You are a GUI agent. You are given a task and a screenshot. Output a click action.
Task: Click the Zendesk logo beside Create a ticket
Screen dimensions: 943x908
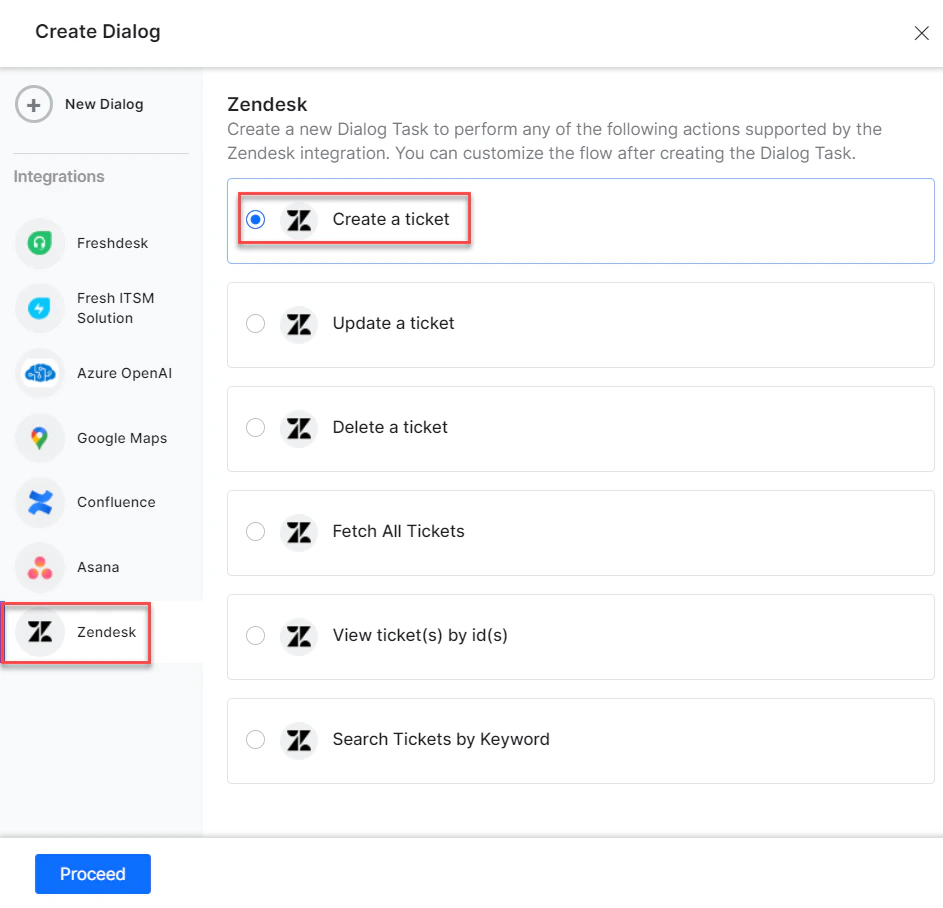tap(299, 220)
